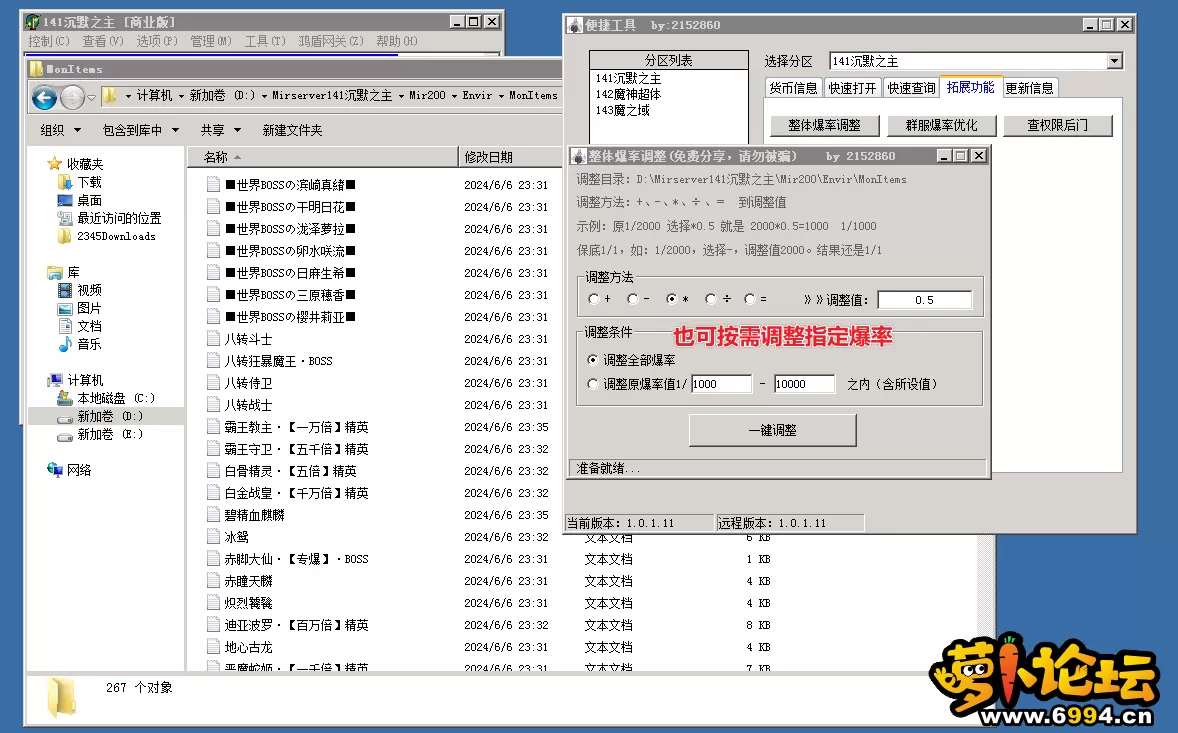The height and width of the screenshot is (733, 1178).
Task: Select file icon of 碧精血麒麟
Action: 213,515
